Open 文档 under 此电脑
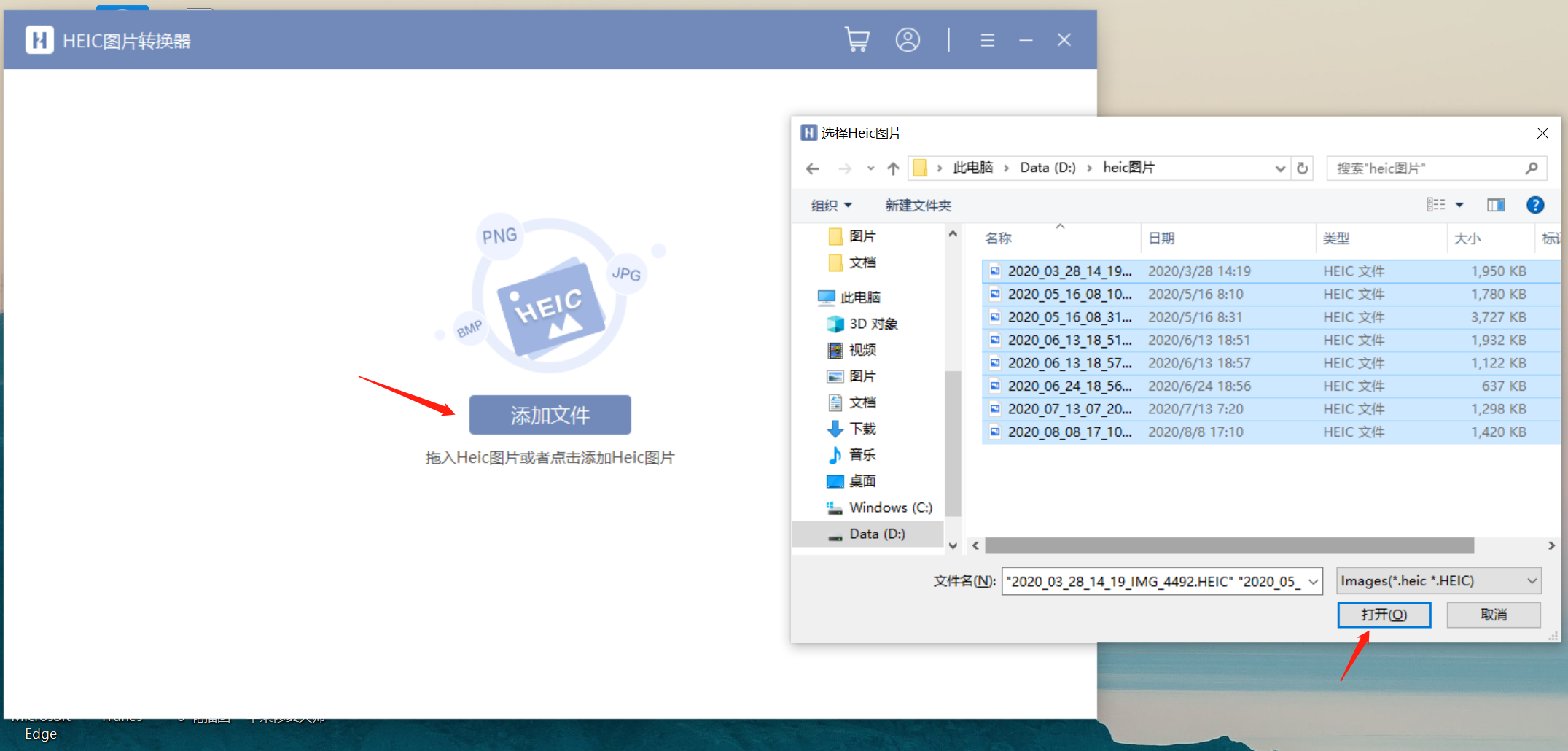The width and height of the screenshot is (1568, 751). coord(852,402)
